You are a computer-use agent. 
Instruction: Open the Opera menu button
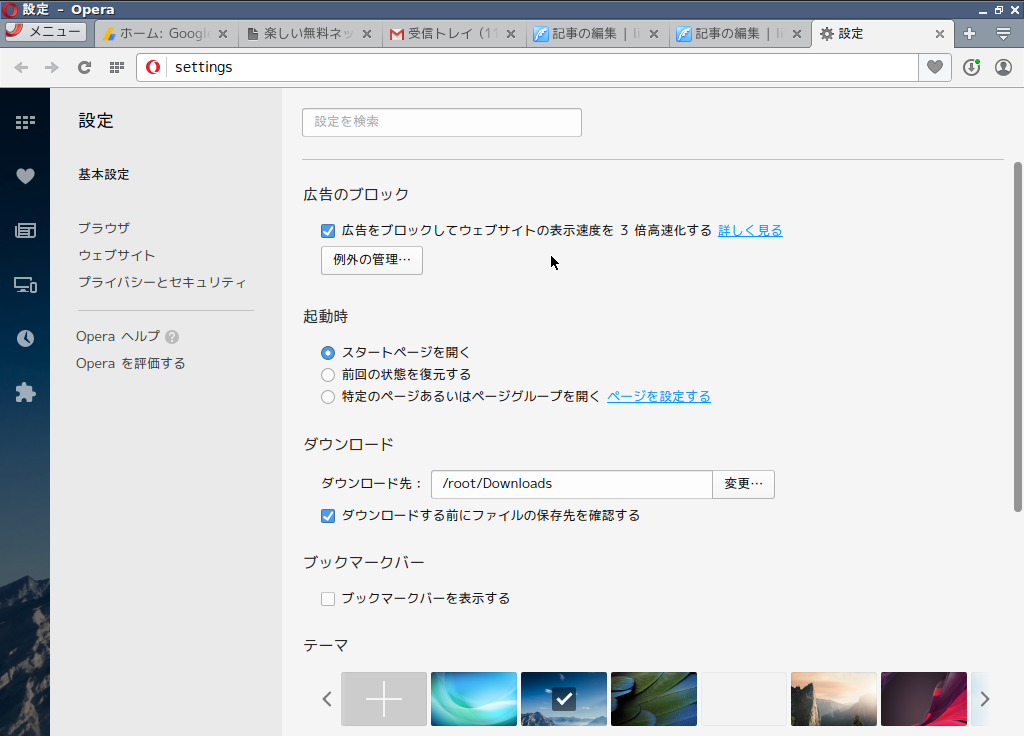click(45, 32)
